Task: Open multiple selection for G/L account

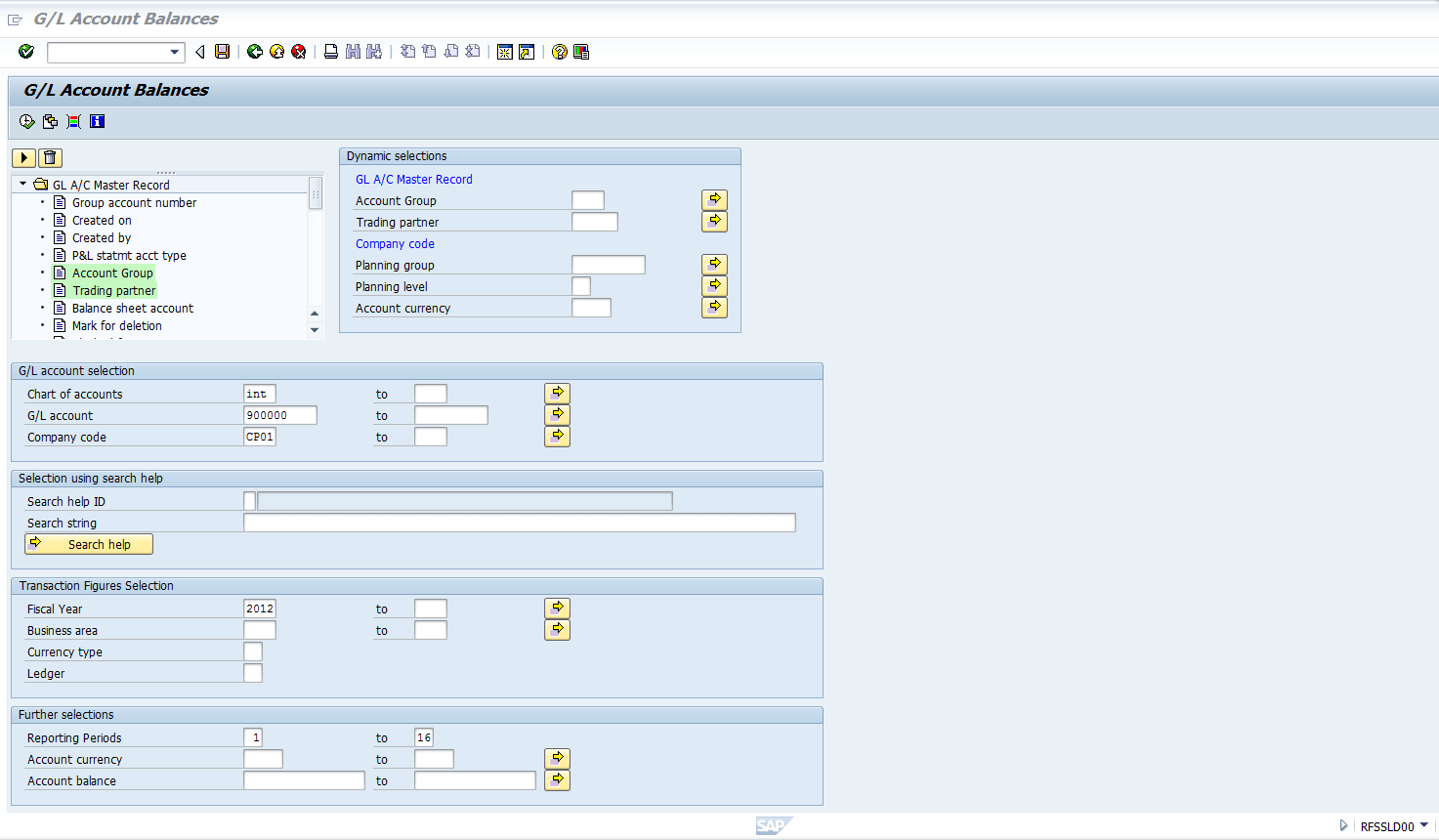Action: point(557,414)
